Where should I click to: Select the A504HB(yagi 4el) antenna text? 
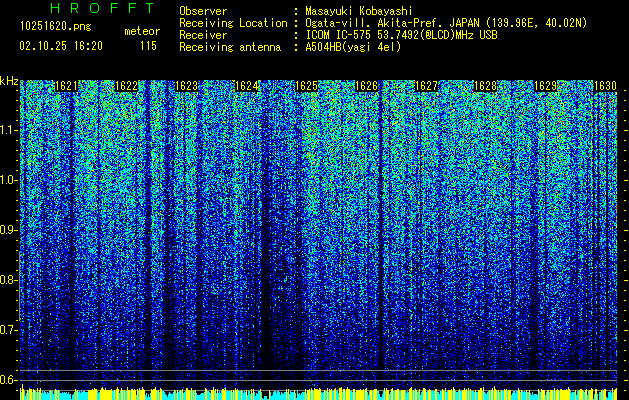coord(353,47)
